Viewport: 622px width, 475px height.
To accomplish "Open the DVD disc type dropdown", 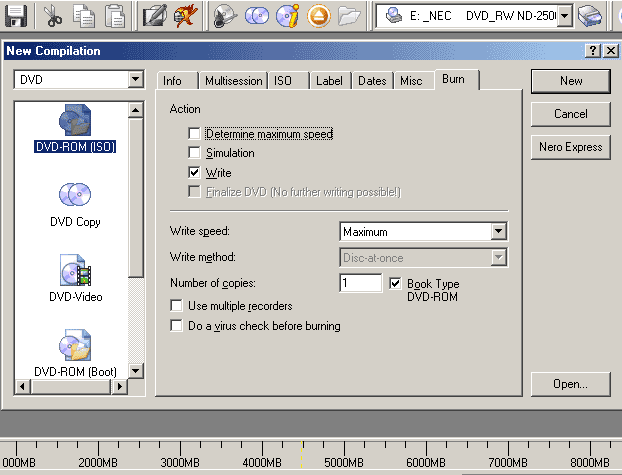I will click(x=135, y=79).
